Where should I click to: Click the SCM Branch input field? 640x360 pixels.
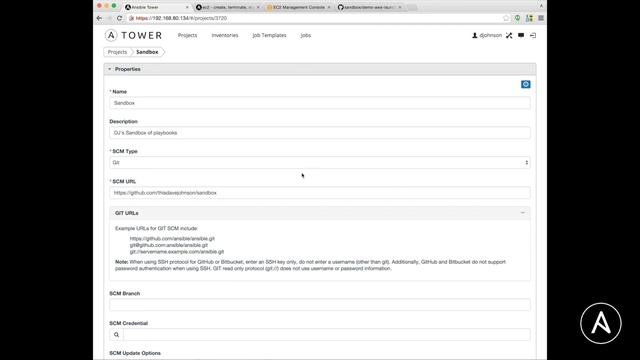[320, 304]
